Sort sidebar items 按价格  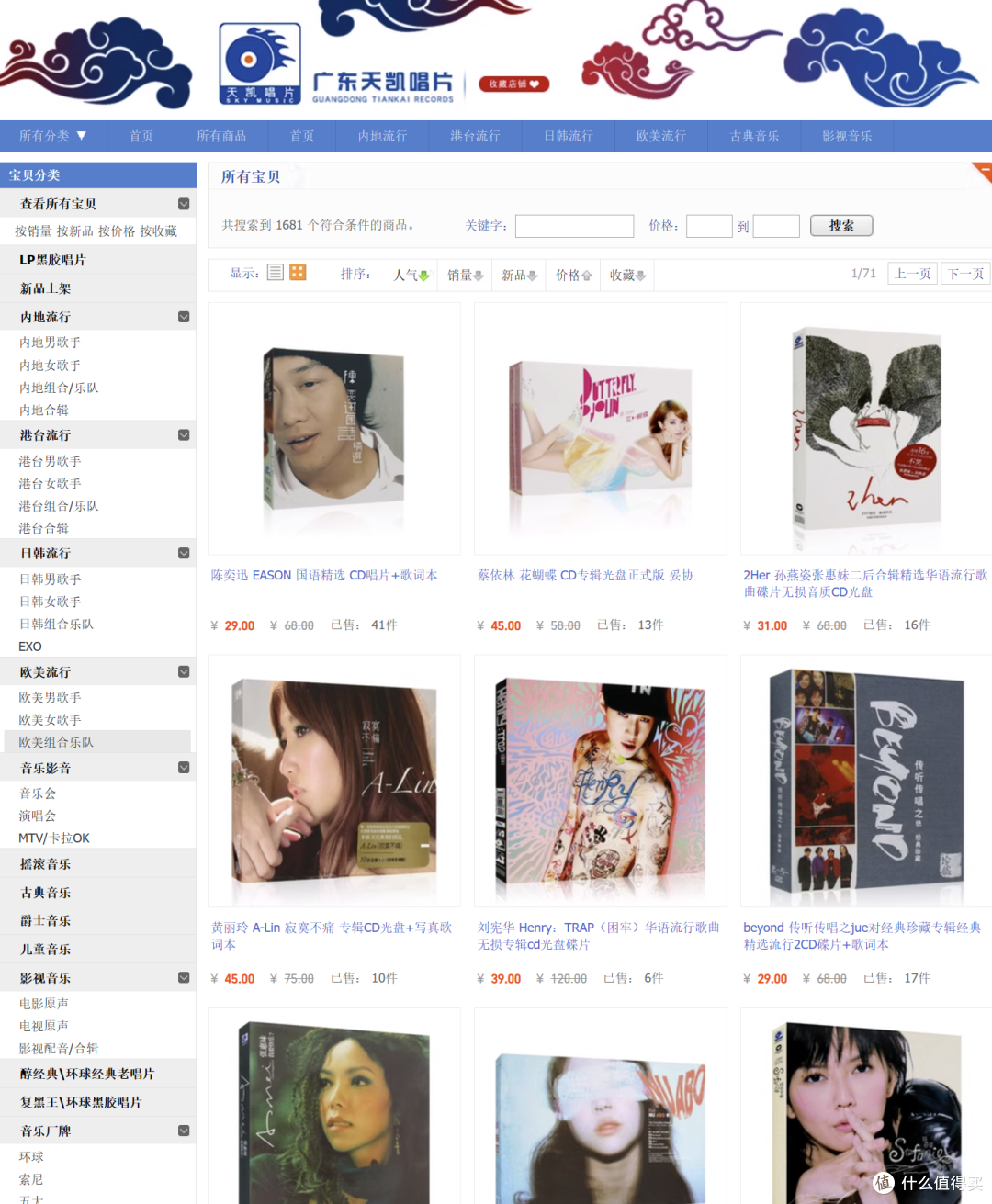117,231
